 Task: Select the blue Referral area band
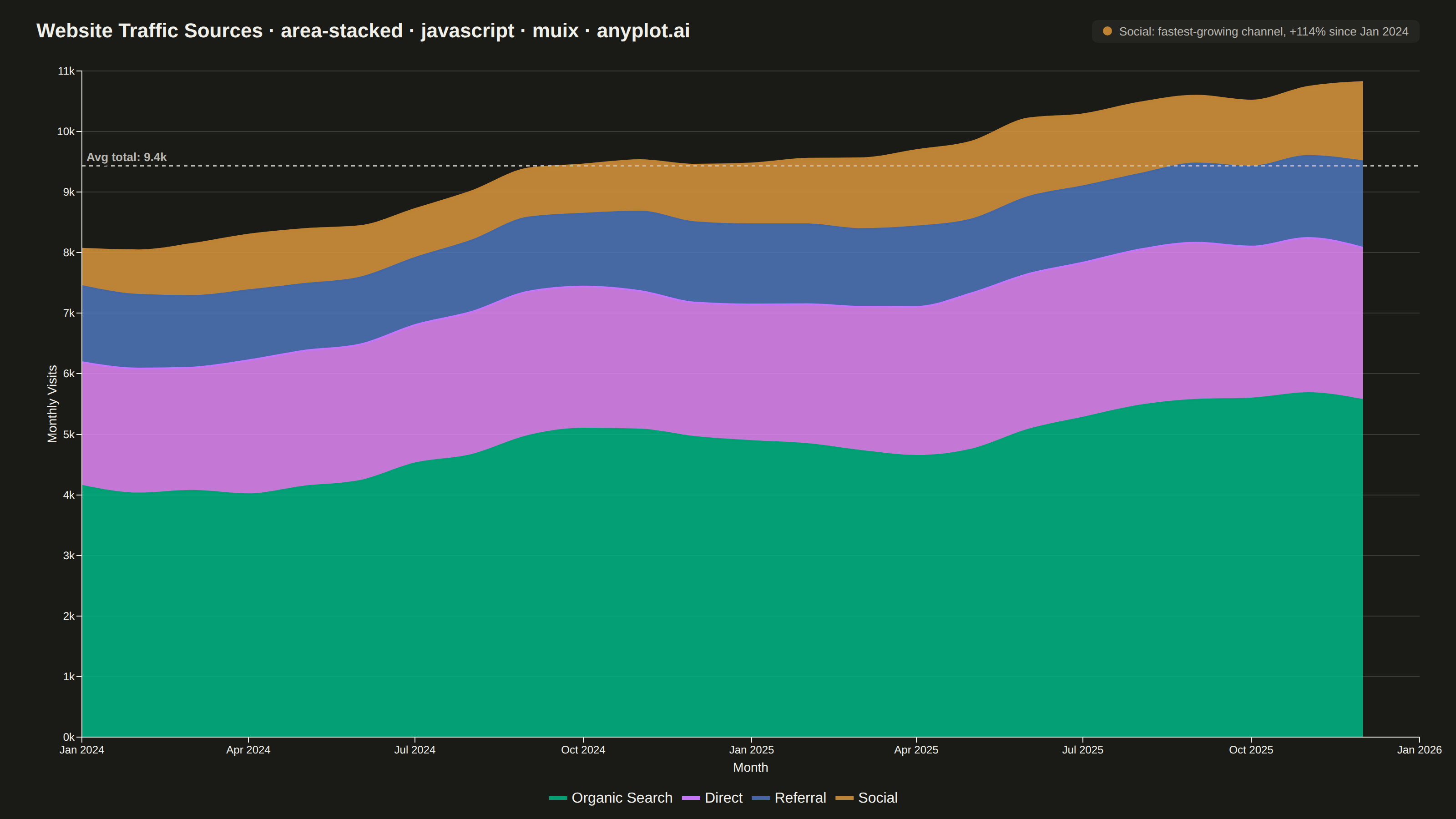(723, 263)
